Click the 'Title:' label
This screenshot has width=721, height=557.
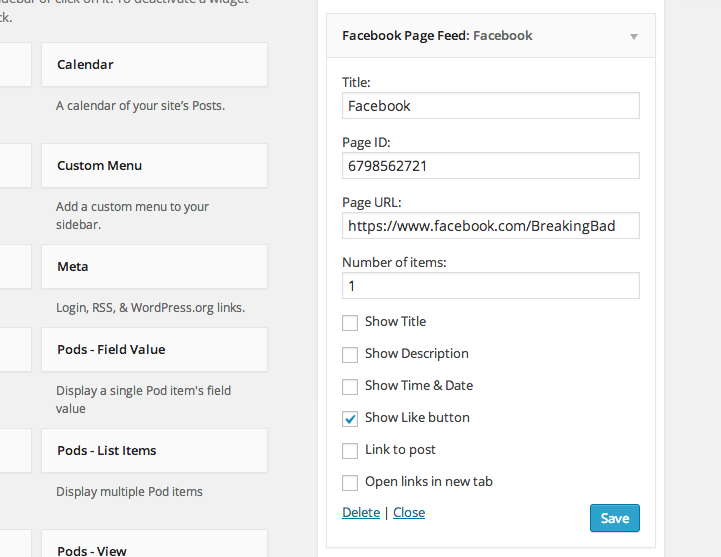tap(356, 82)
